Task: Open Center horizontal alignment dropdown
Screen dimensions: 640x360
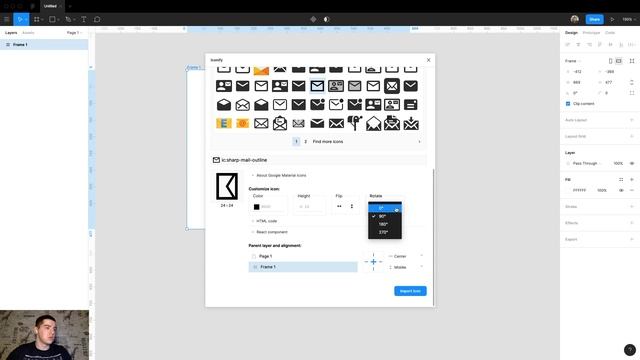Action: click(406, 256)
